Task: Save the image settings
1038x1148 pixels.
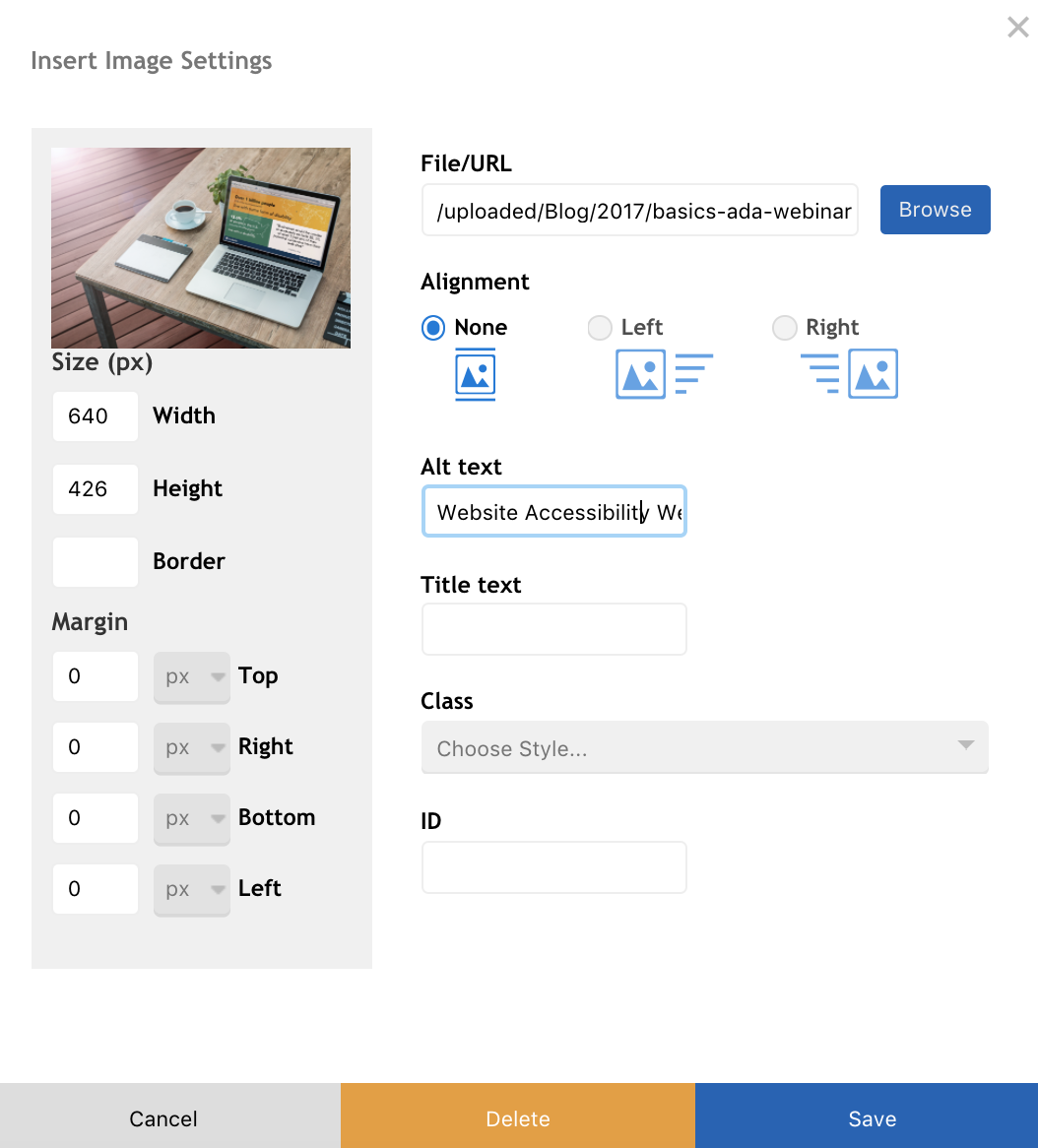Action: (871, 1117)
